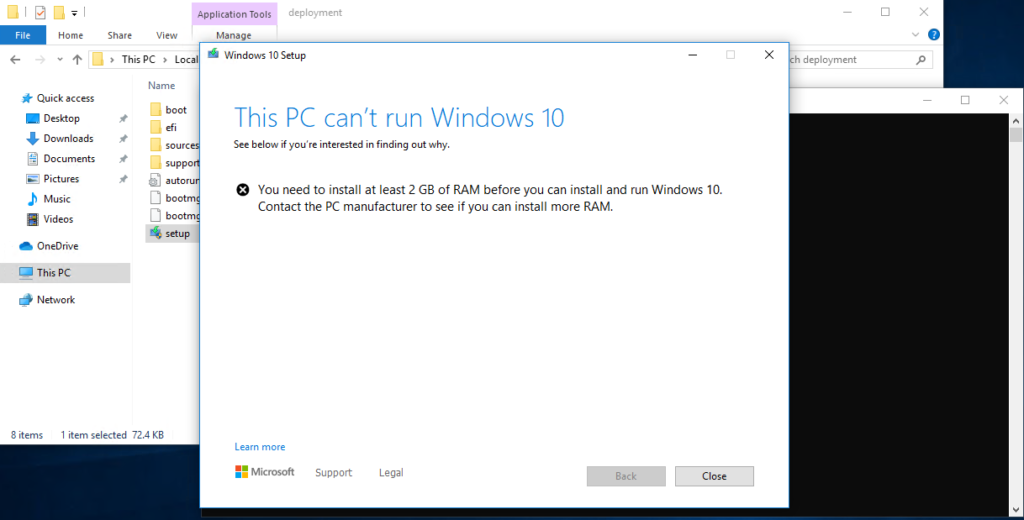
Task: Switch to the Share ribbon tab
Action: click(120, 35)
